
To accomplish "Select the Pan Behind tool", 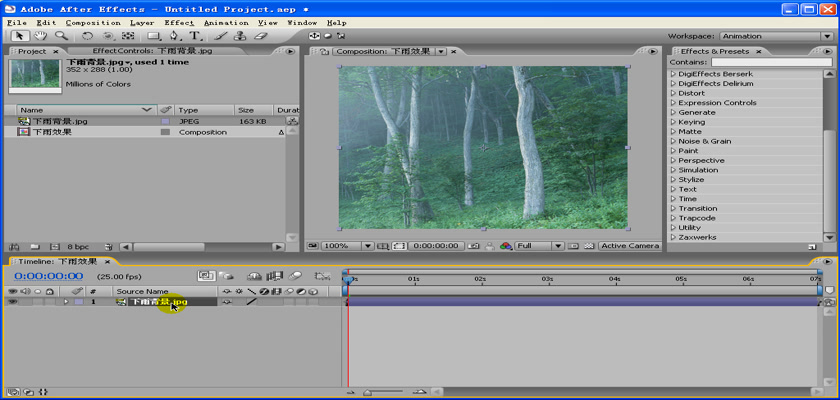I will point(128,36).
